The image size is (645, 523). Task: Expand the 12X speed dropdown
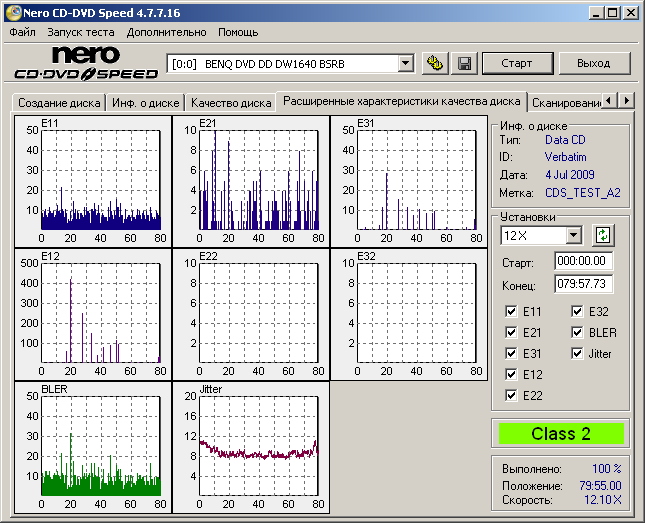click(x=573, y=235)
